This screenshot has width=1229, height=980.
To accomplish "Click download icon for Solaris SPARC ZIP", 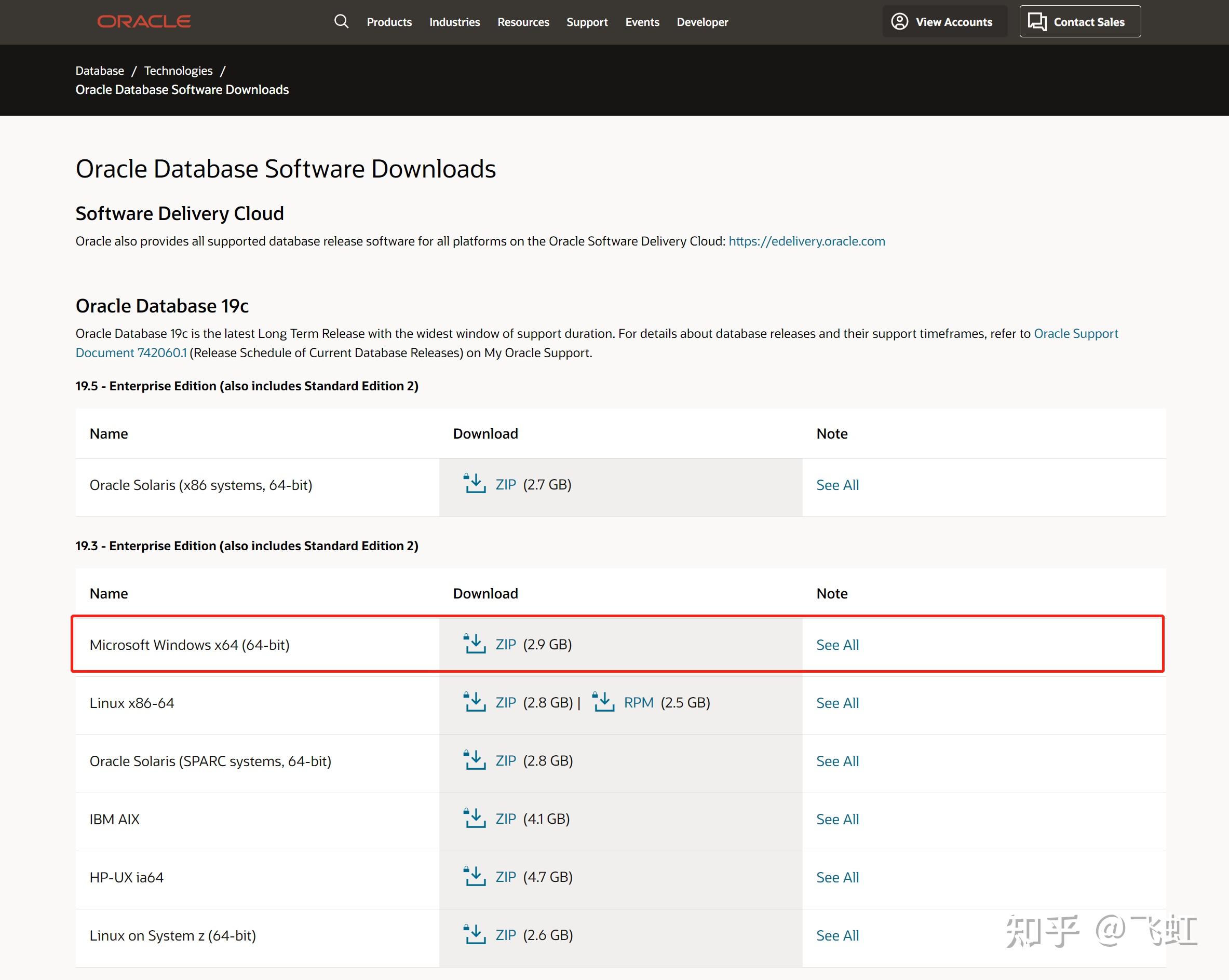I will point(474,760).
